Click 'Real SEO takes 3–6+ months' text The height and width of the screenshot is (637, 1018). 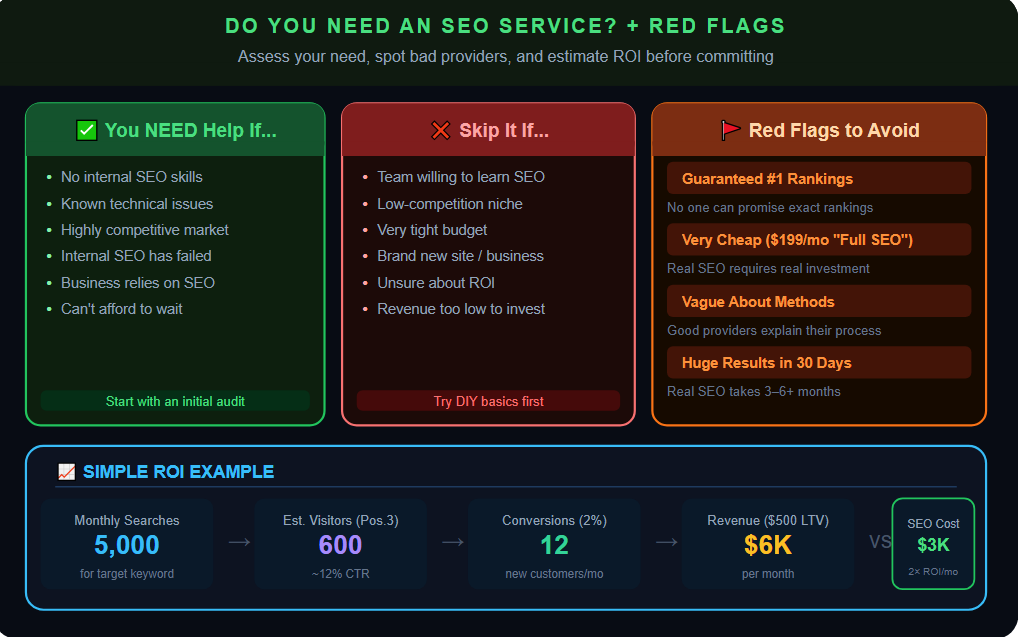(x=754, y=392)
